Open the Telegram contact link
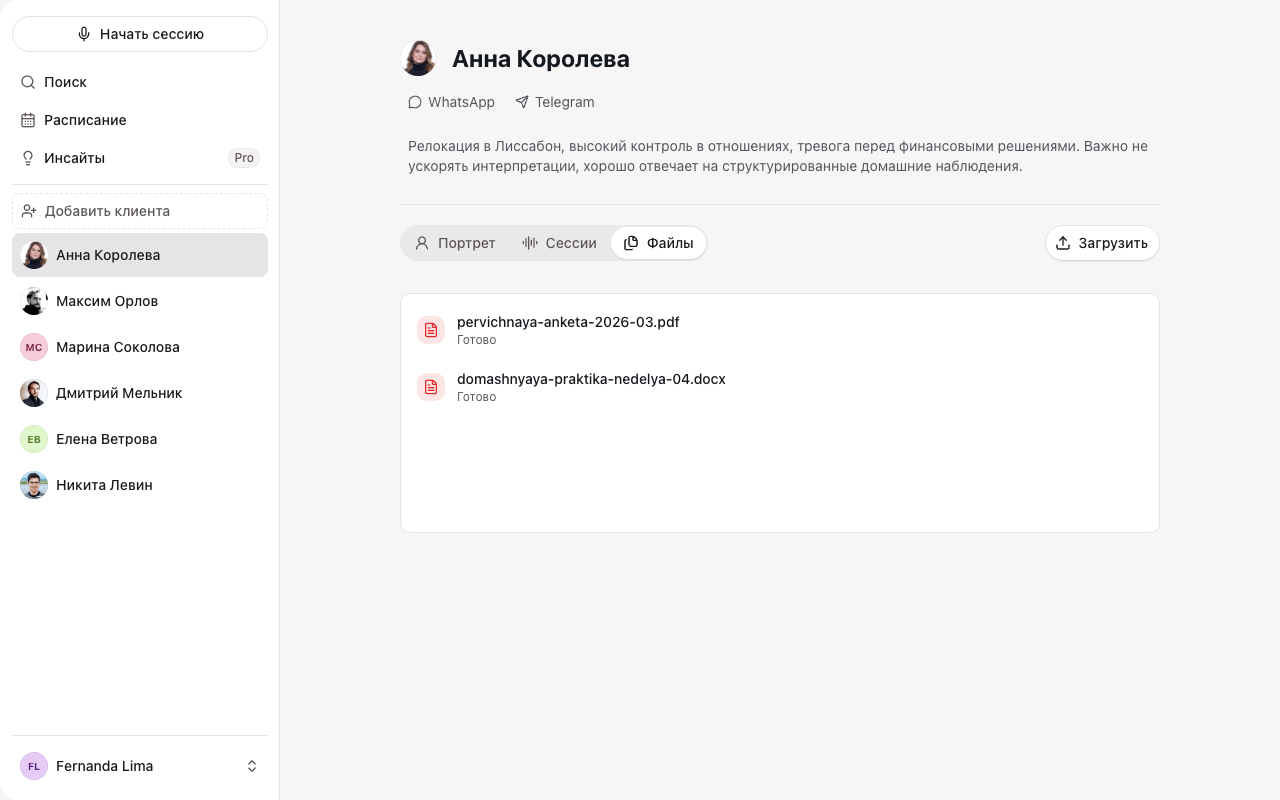This screenshot has height=800, width=1280. point(555,102)
